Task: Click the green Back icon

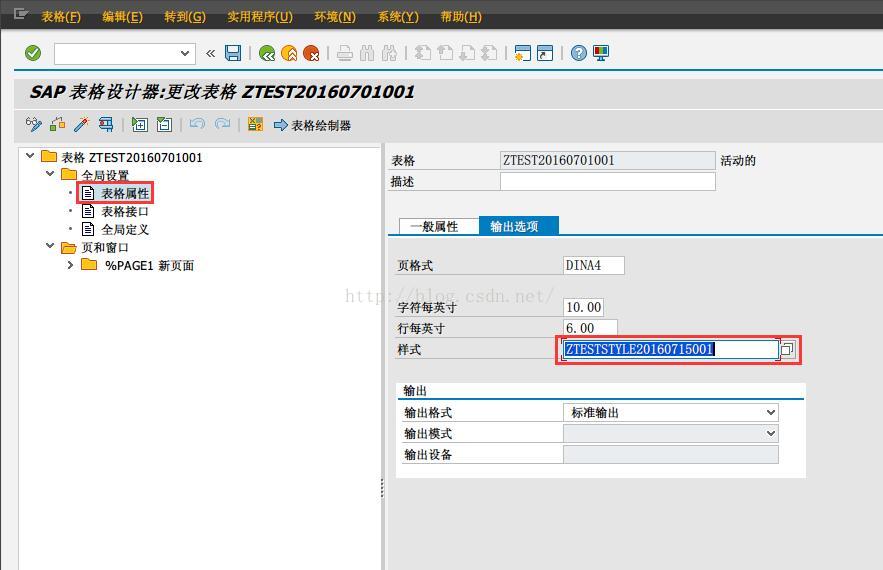Action: [267, 54]
